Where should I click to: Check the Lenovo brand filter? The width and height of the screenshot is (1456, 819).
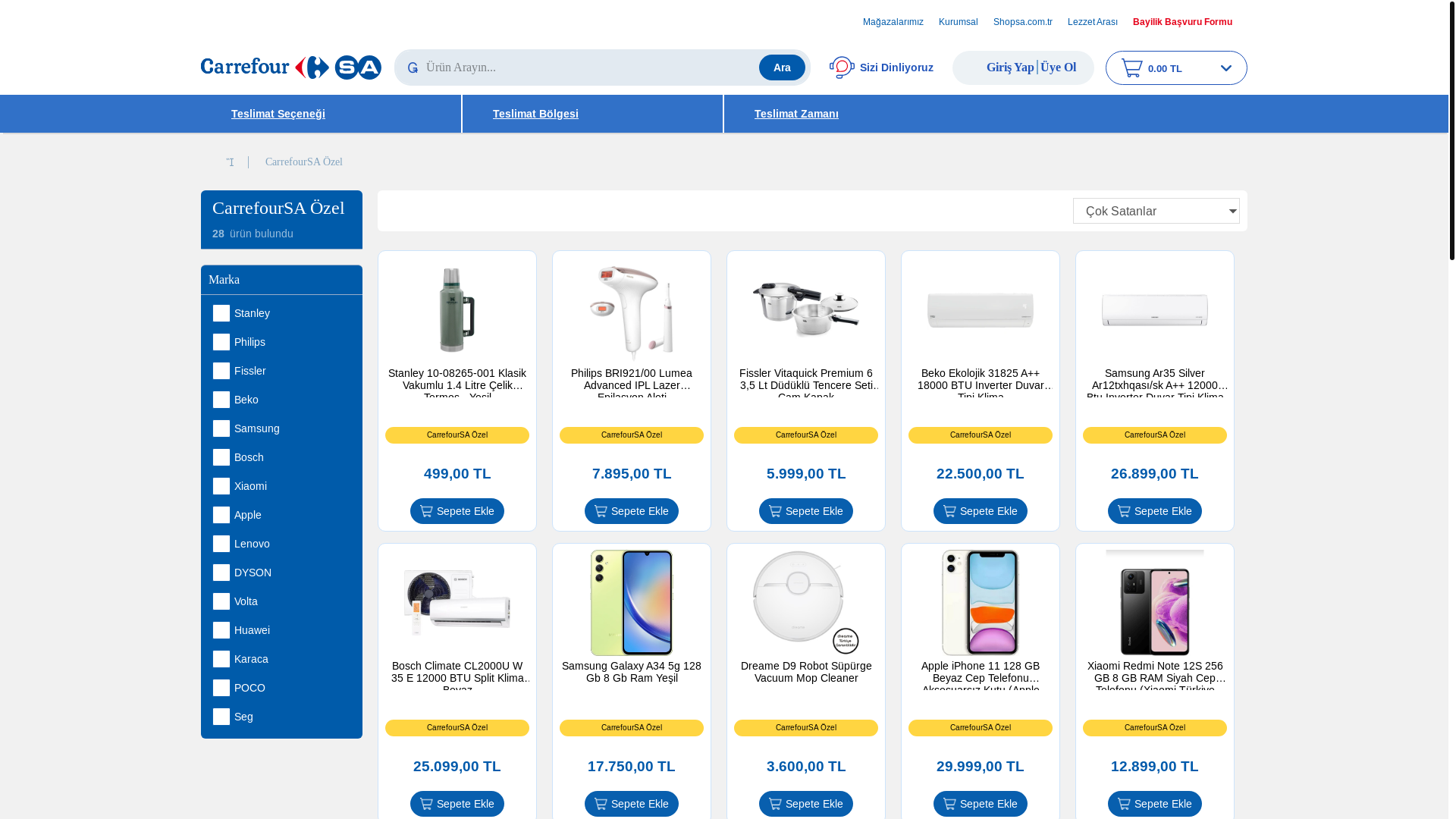[x=221, y=544]
